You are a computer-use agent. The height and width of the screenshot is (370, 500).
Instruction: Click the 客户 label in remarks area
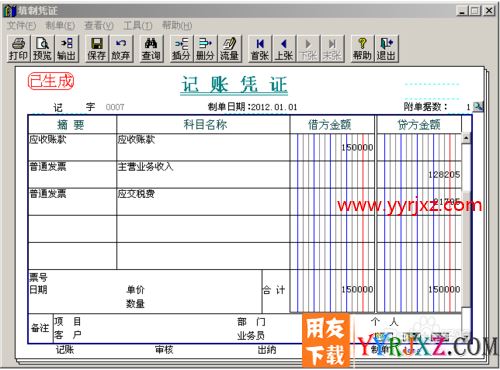coord(68,335)
